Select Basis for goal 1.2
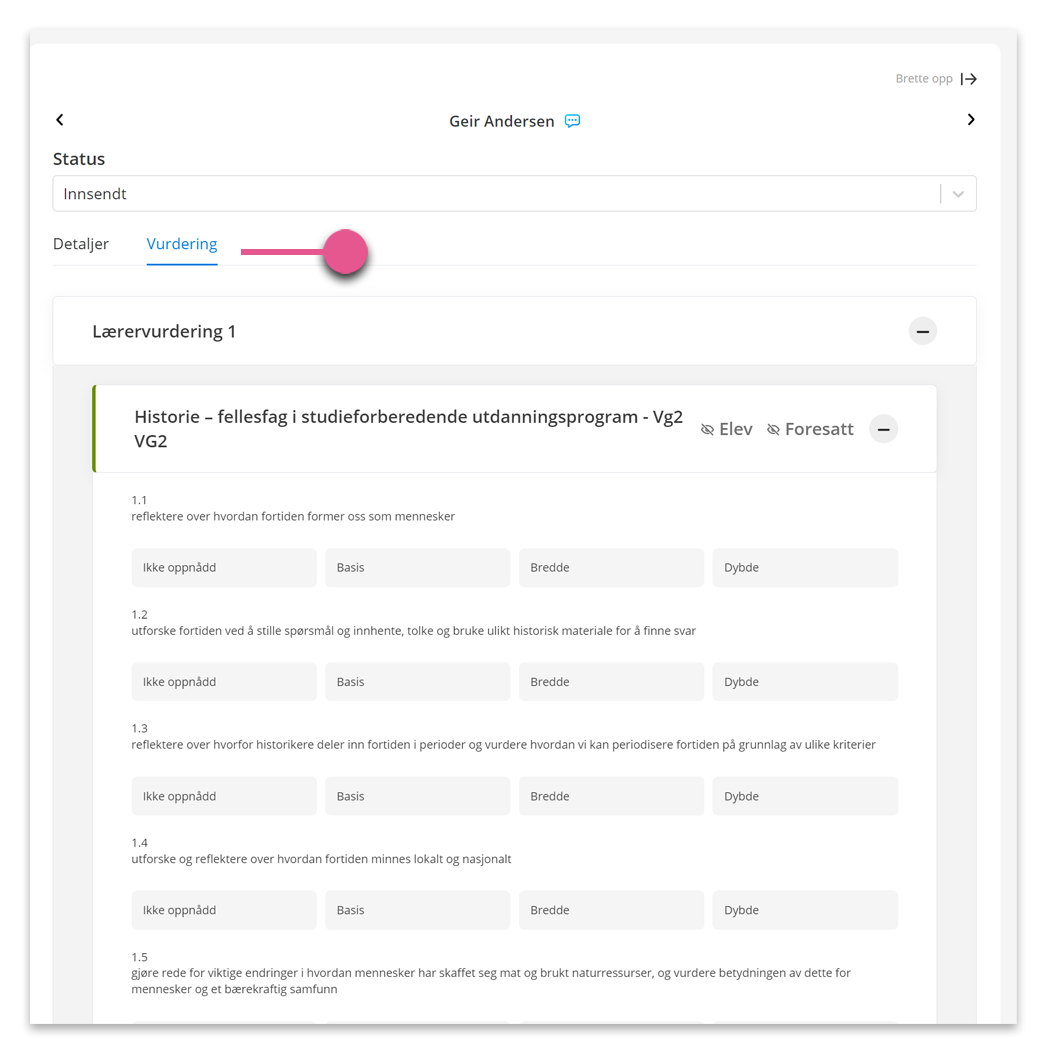 tap(417, 682)
